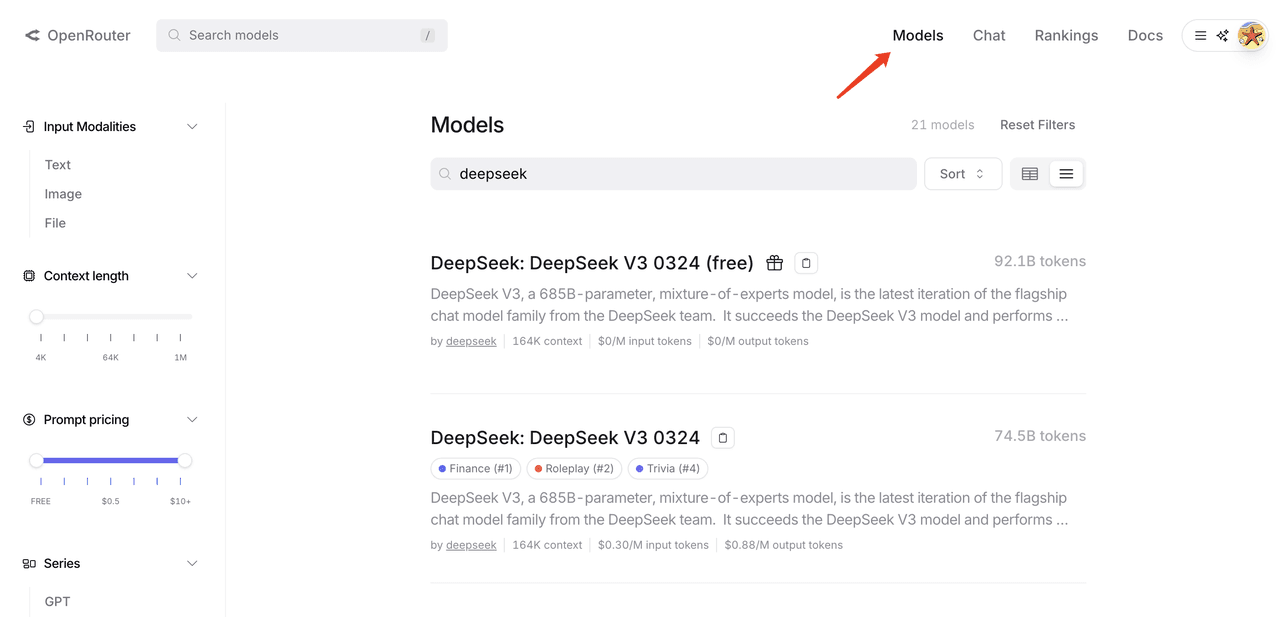The image size is (1280, 617).
Task: Click the Context length section label
Action: [x=86, y=276]
